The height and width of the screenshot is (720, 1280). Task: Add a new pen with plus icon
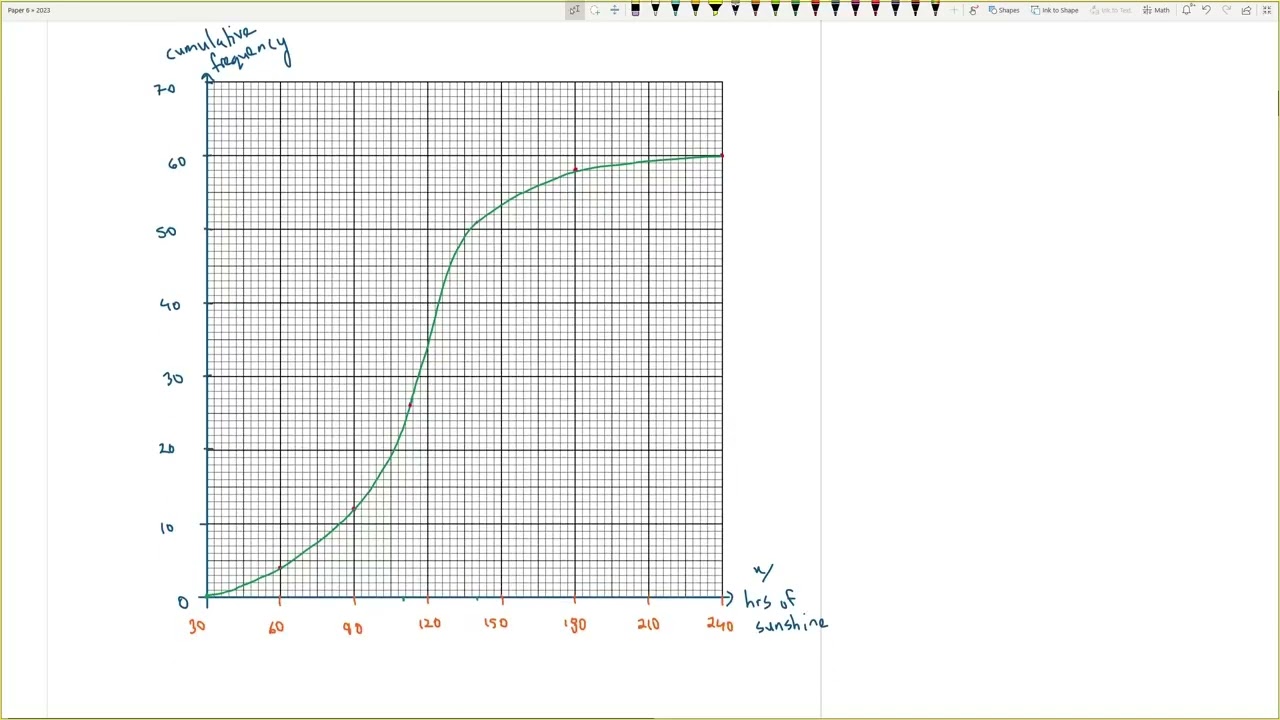click(x=954, y=10)
